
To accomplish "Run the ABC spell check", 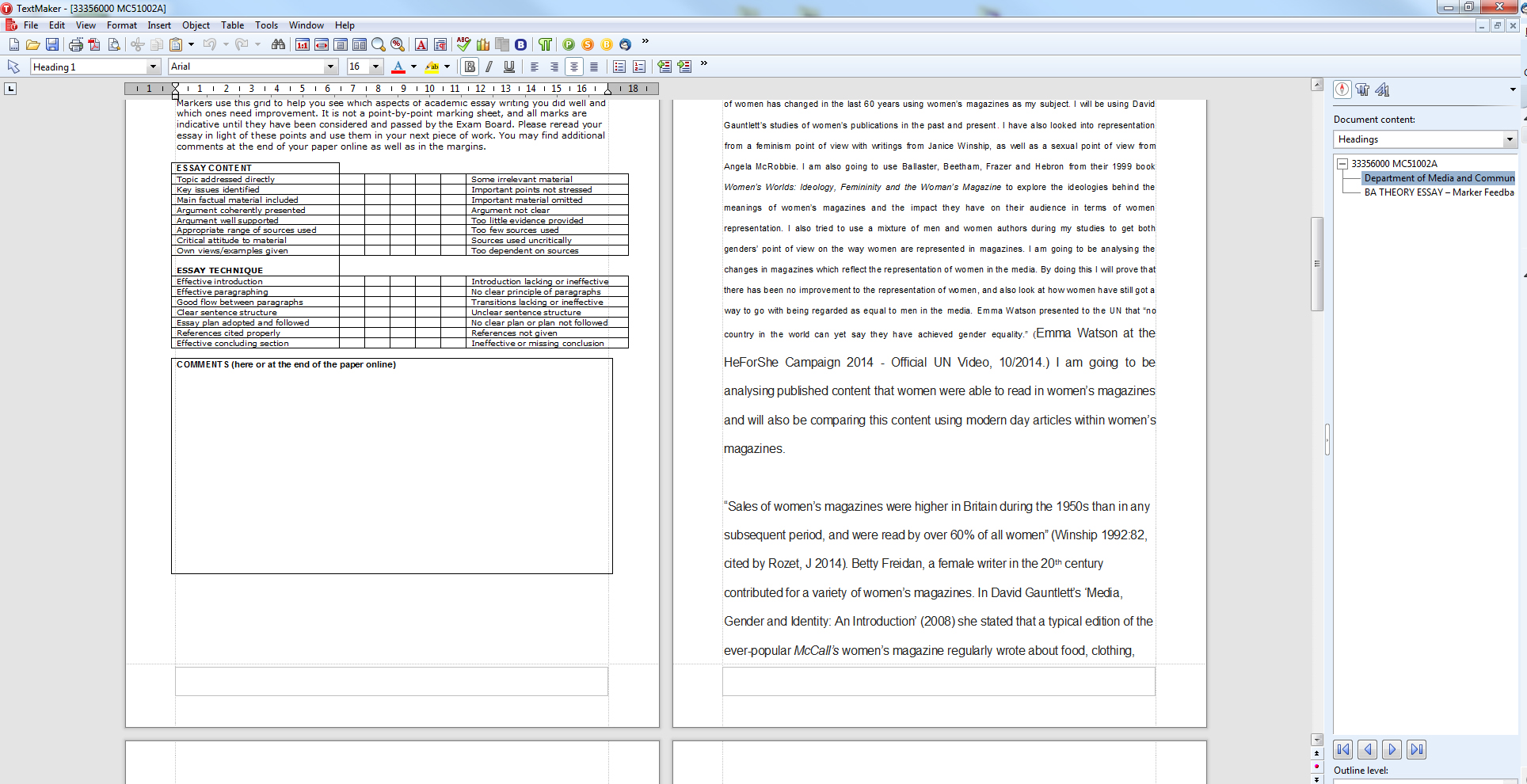I will [x=463, y=44].
